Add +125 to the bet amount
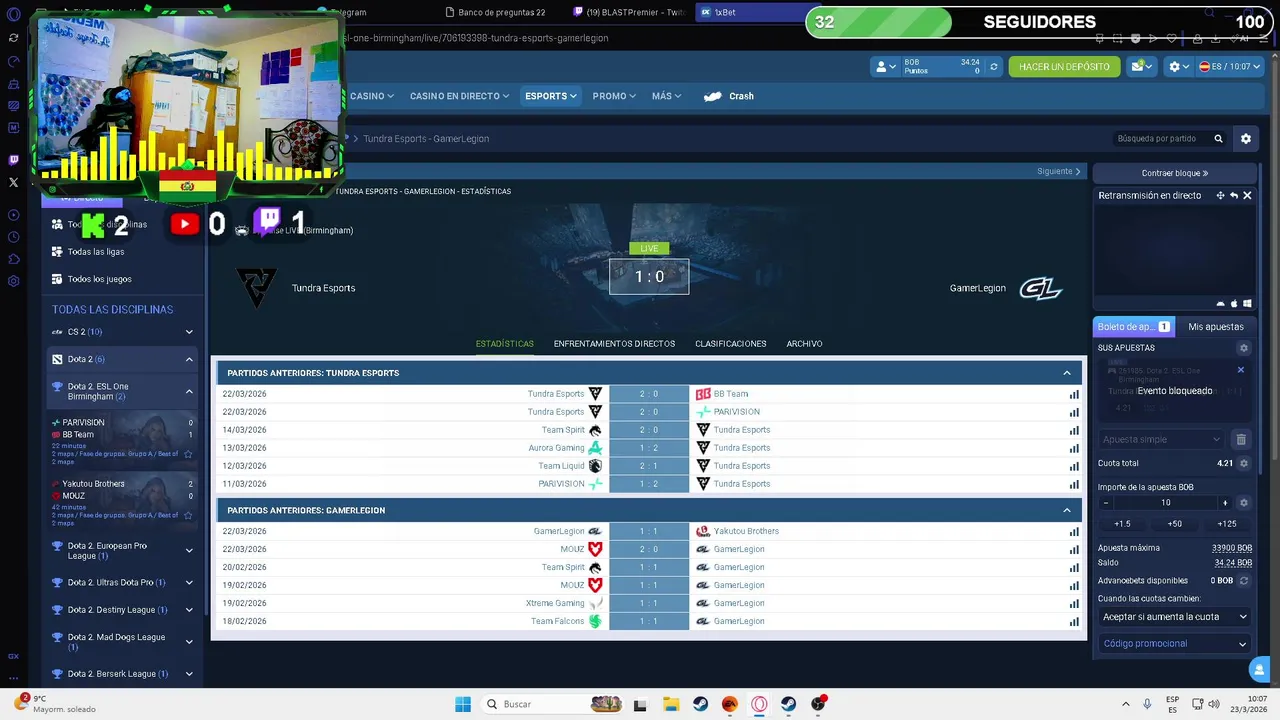The width and height of the screenshot is (1280, 720). [x=1227, y=524]
